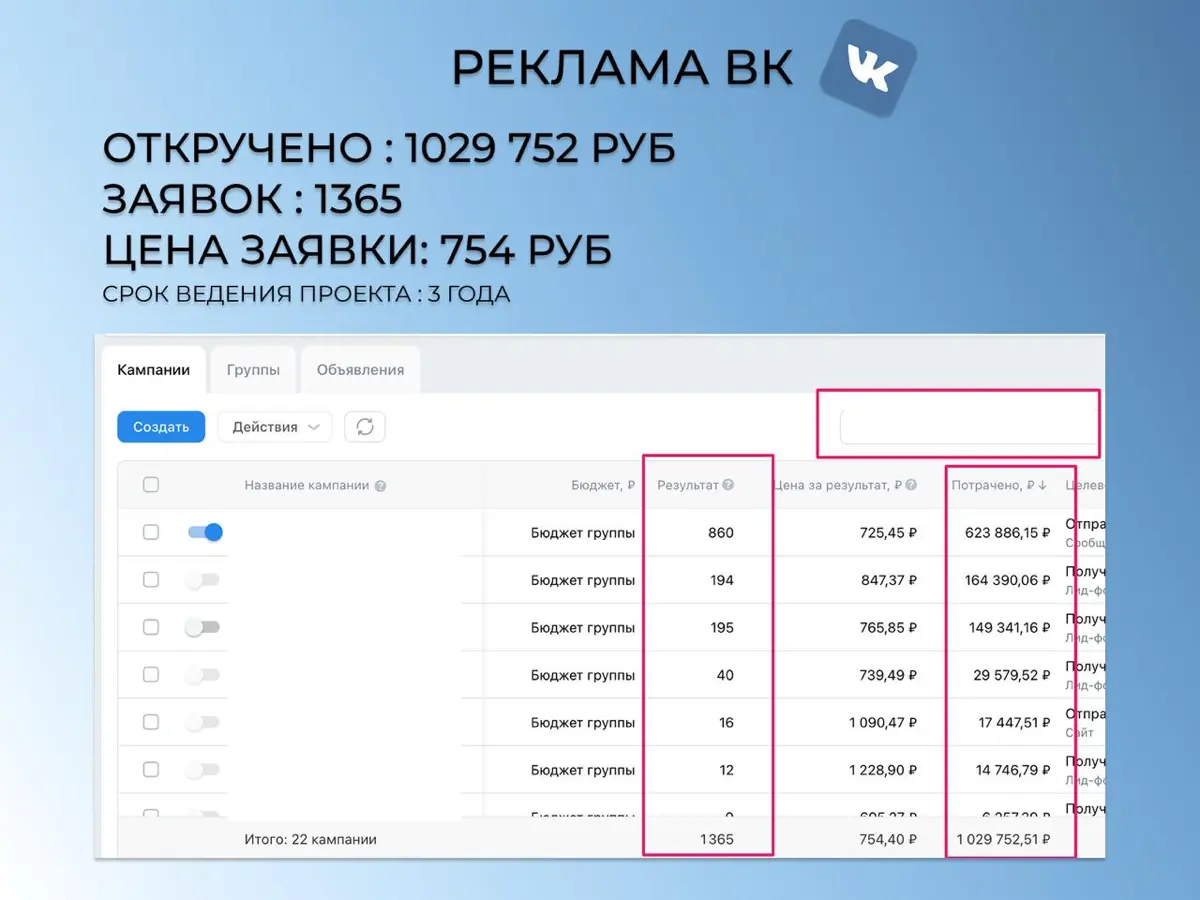Click the 847,37 ₽ price cell
This screenshot has height=900, width=1200.
pos(888,580)
